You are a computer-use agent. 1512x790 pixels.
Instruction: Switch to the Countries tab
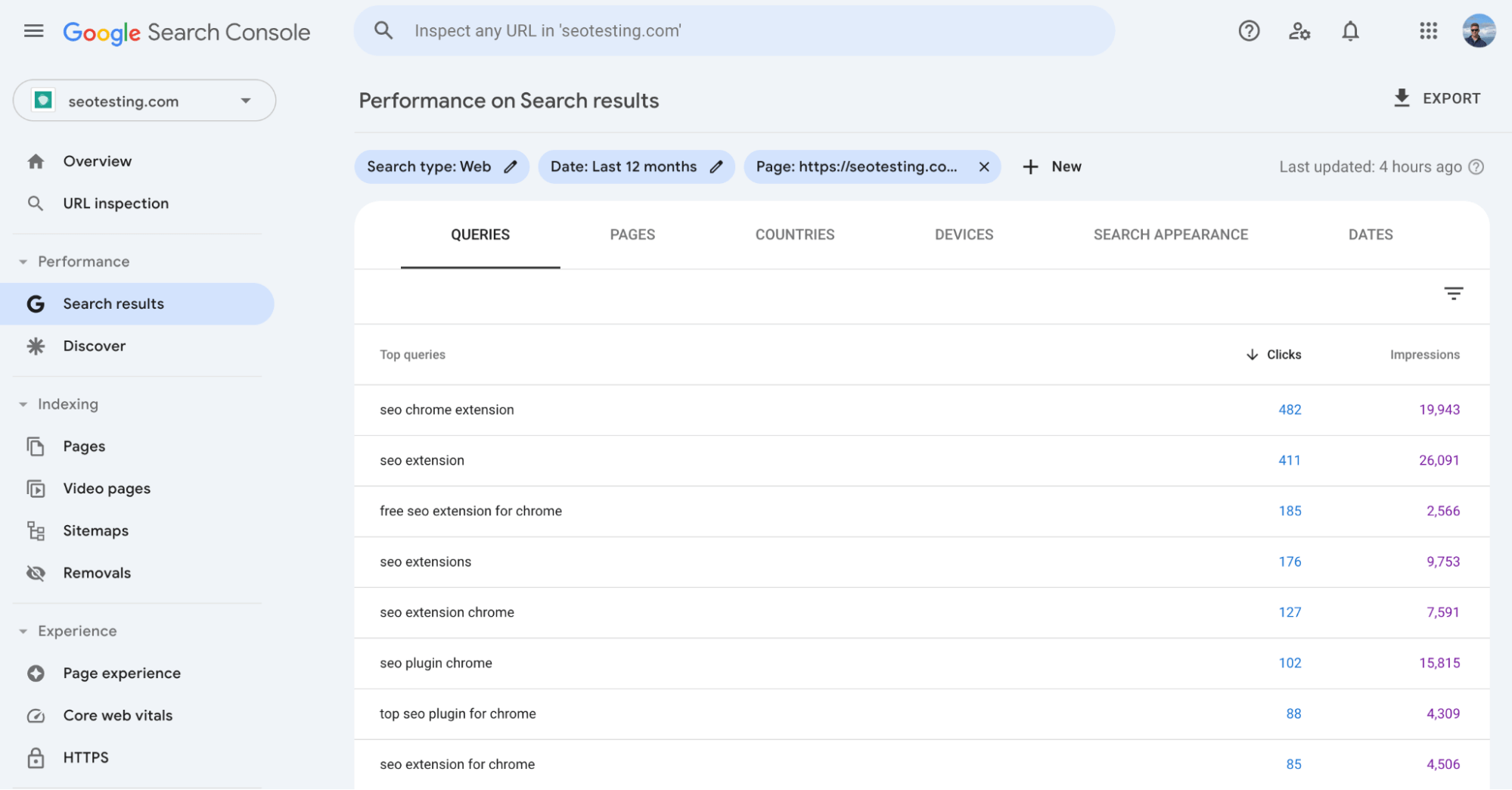click(x=795, y=235)
